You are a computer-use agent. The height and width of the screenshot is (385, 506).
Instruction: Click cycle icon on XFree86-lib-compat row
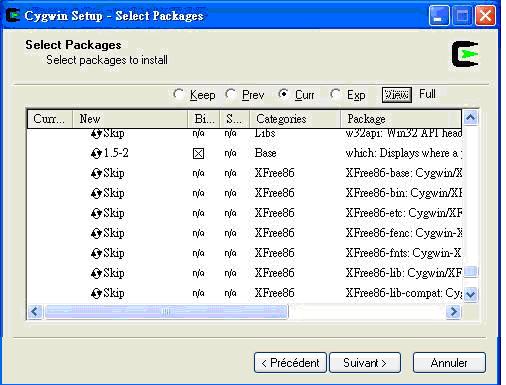[96, 294]
